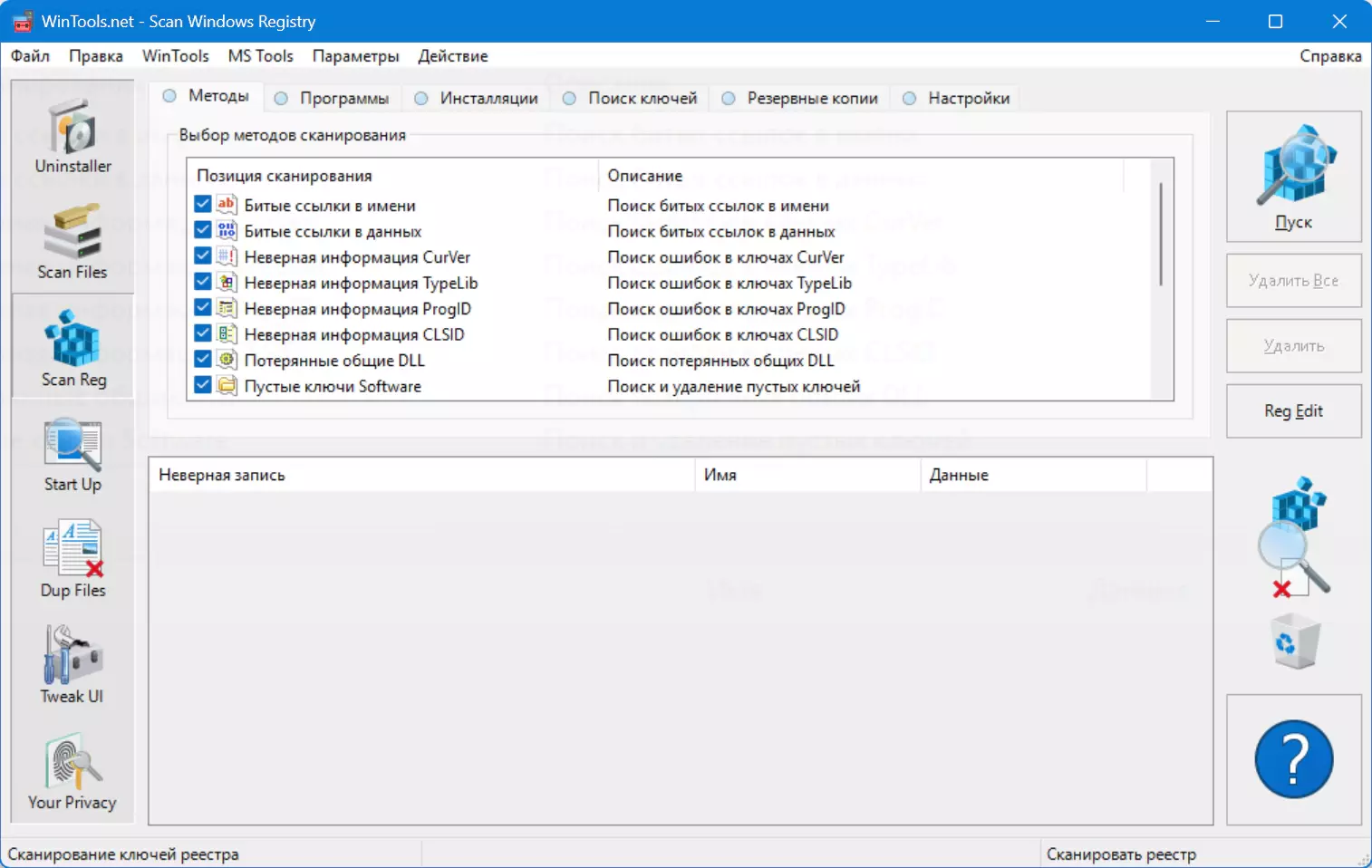Click the WinTools.net title bar app icon
Image resolution: width=1372 pixels, height=868 pixels.
click(x=22, y=21)
